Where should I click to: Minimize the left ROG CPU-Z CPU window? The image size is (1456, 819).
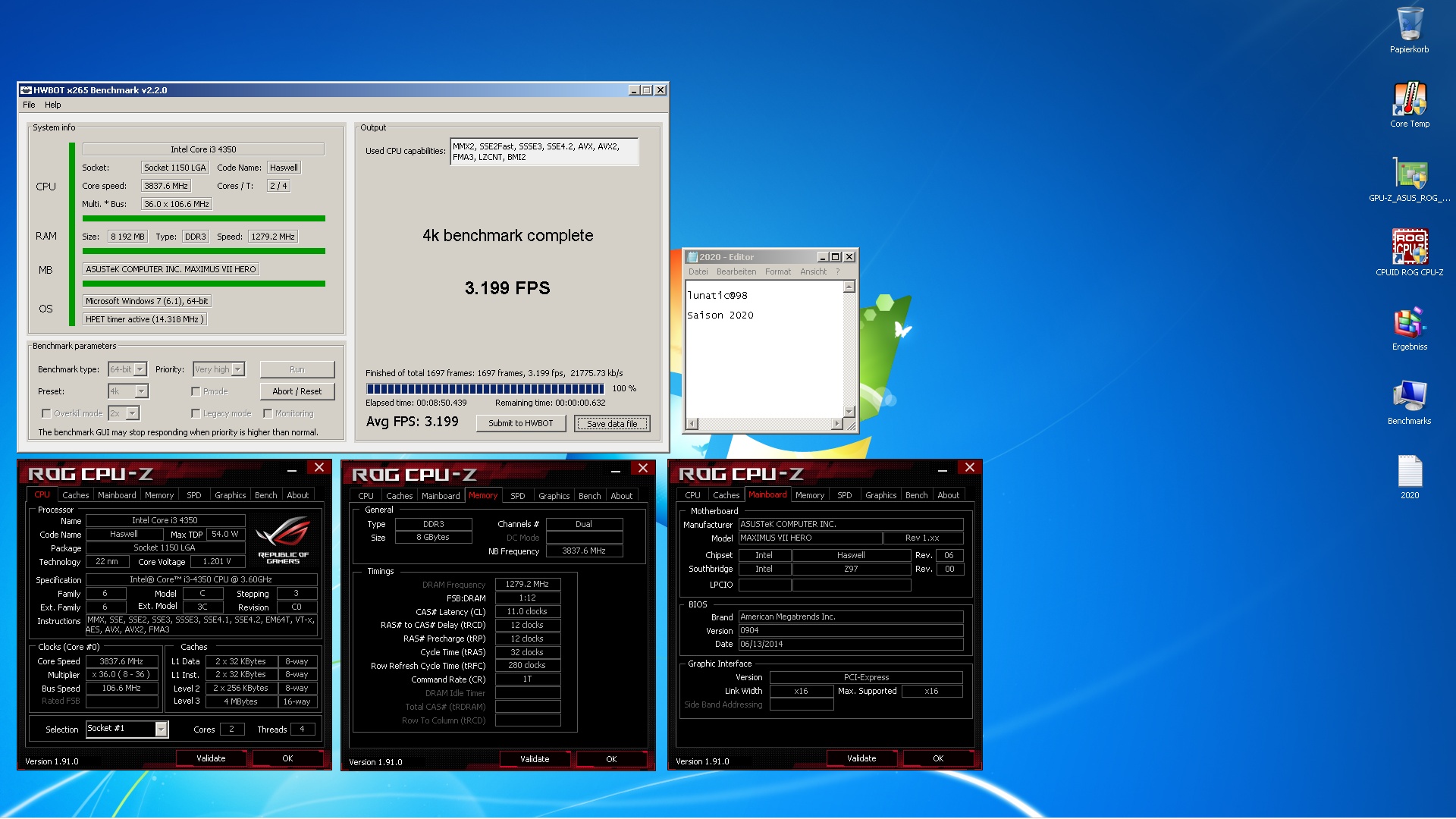point(292,469)
